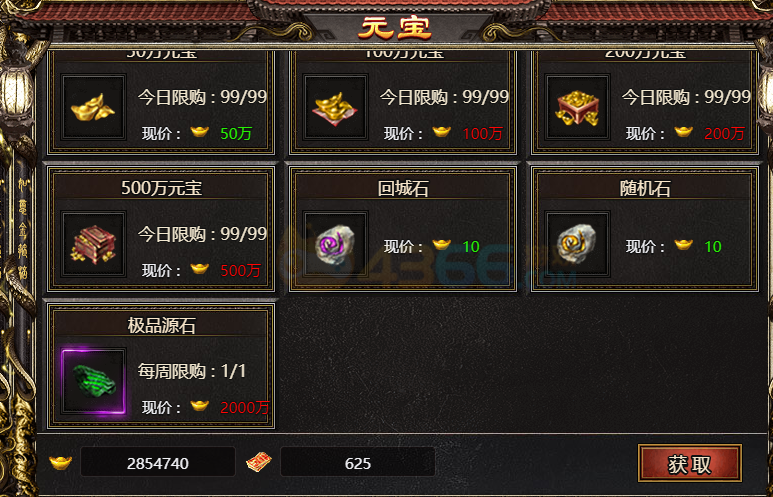Click the 极品源石 item title
This screenshot has width=773, height=497.
point(161,325)
